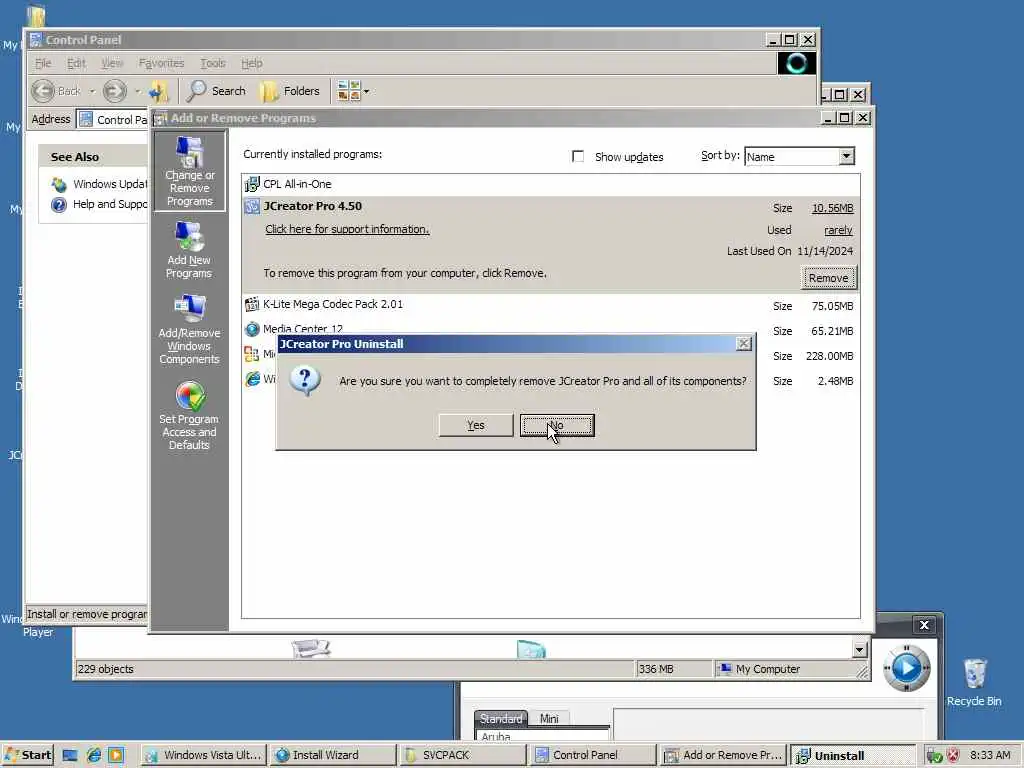The width and height of the screenshot is (1024, 768).
Task: Click the Remove button for JCreator Pro
Action: [x=828, y=278]
